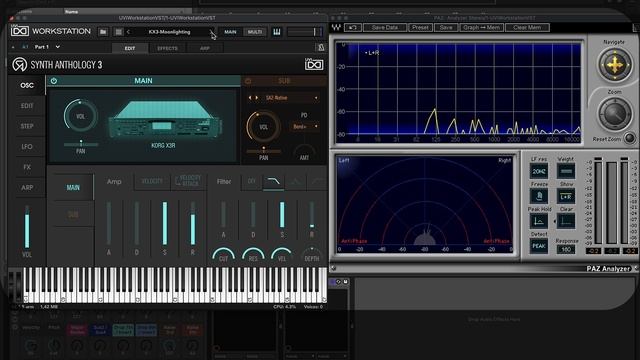This screenshot has width=640, height=360.
Task: Toggle LF res 20Hz button
Action: pos(539,171)
